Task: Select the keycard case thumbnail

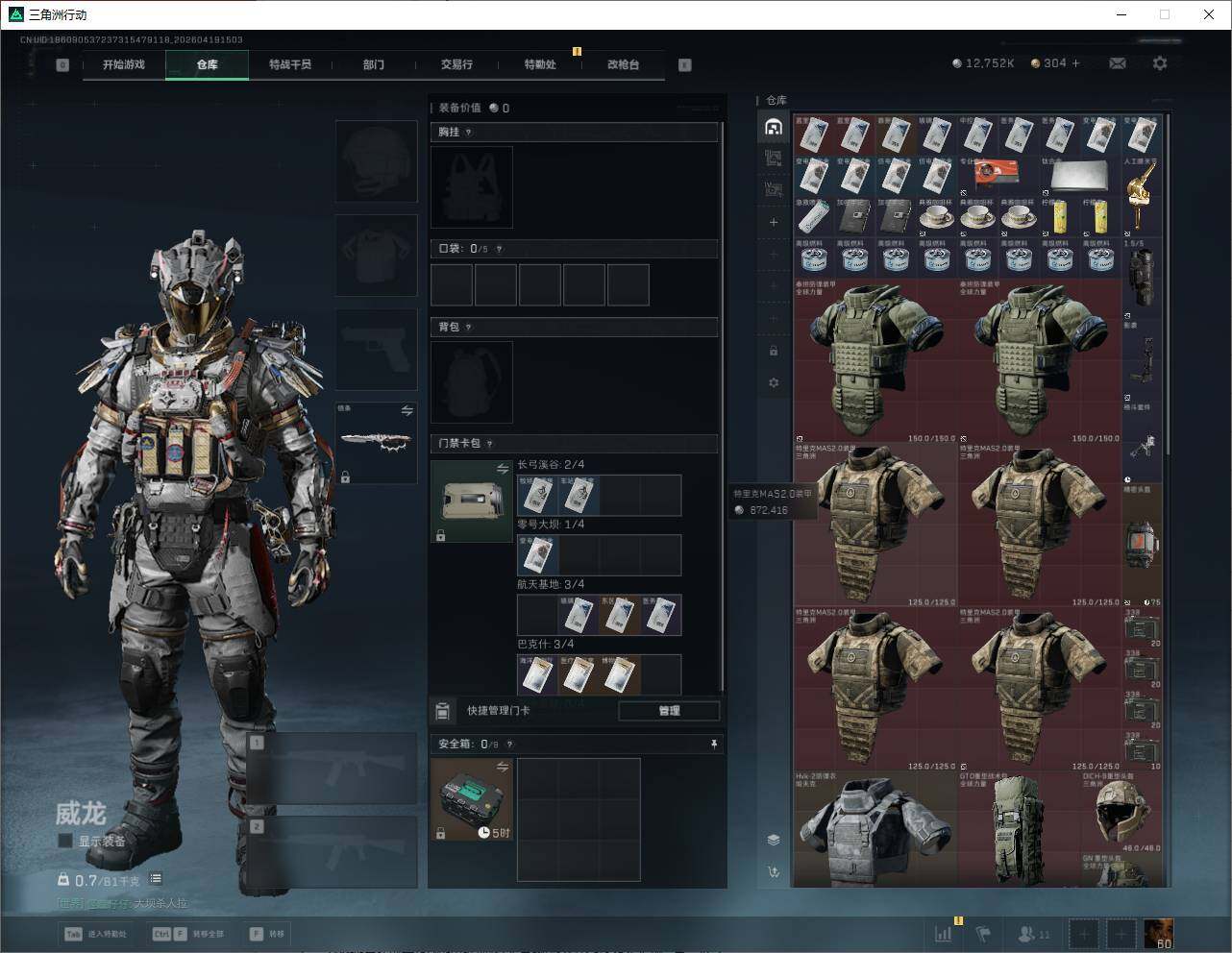Action: click(472, 501)
